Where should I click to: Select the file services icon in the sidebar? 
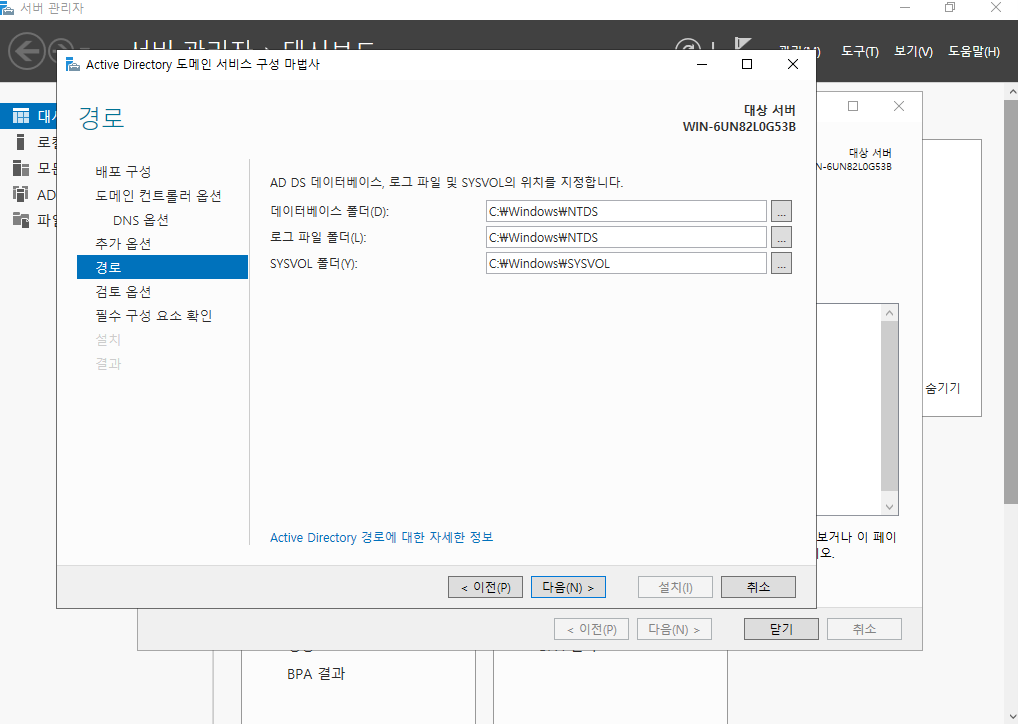pyautogui.click(x=21, y=220)
